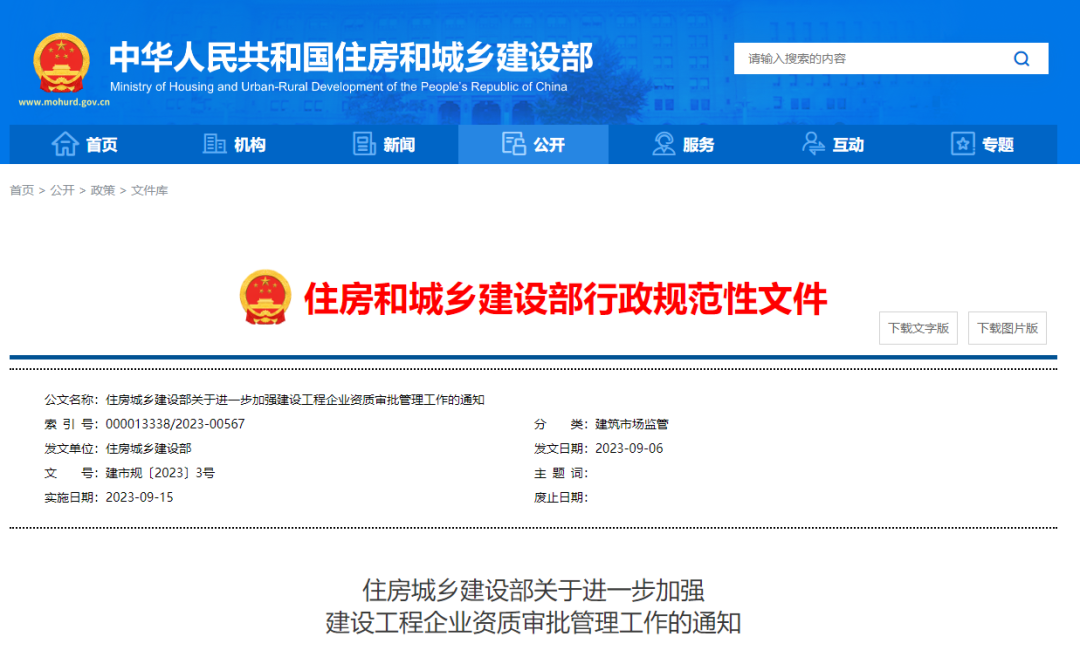Click the national emblem logo in header
The width and height of the screenshot is (1080, 664).
pos(61,62)
